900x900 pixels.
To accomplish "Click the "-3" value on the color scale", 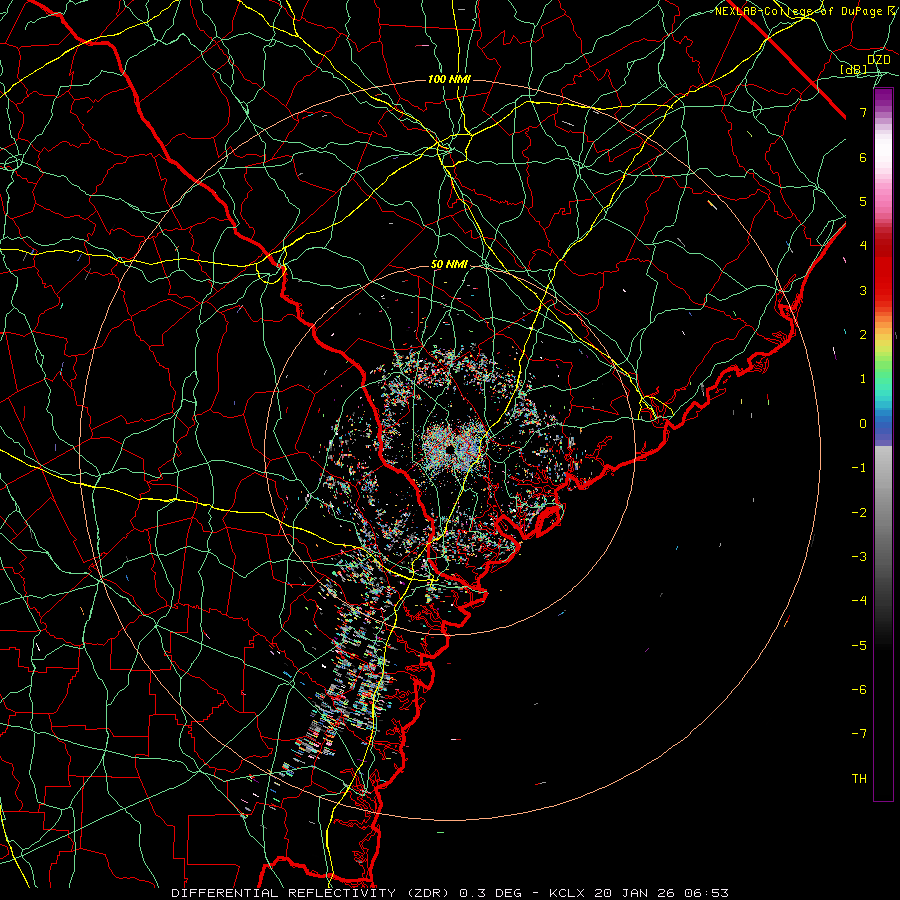I will point(859,557).
